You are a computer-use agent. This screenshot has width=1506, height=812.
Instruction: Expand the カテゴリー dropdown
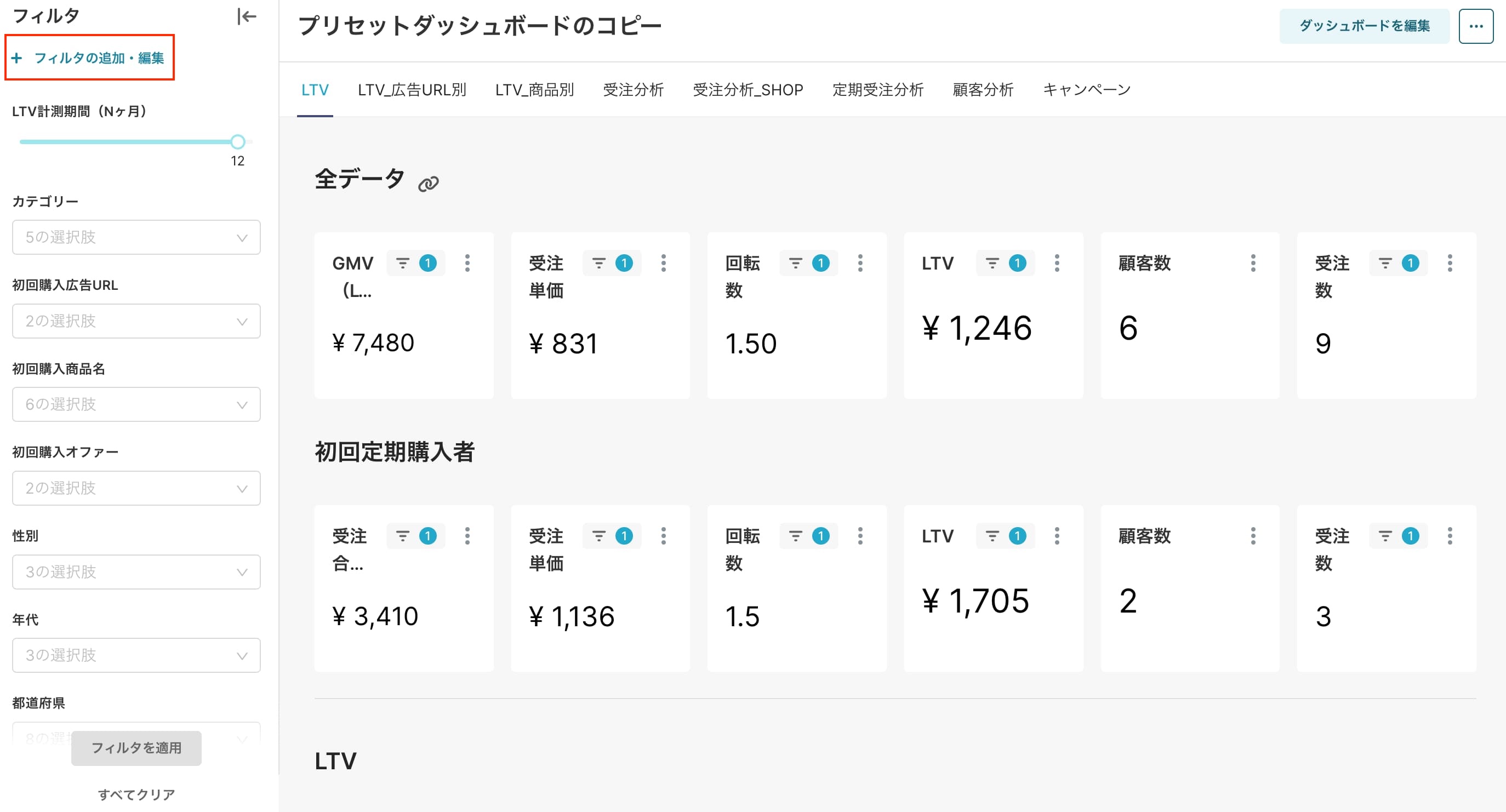(x=136, y=237)
